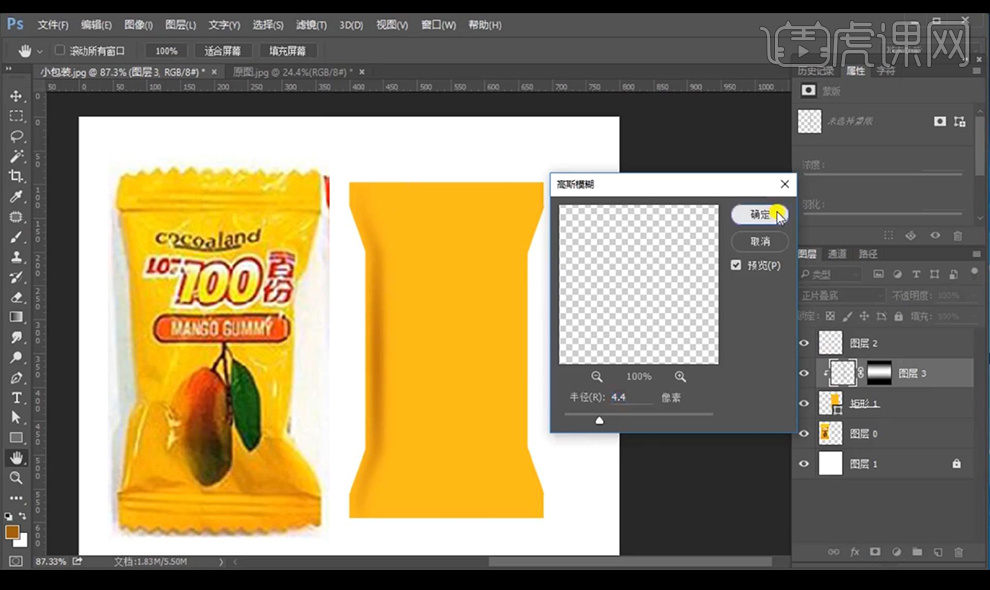
Task: Toggle the 预览(P) preview checkbox
Action: coord(736,265)
